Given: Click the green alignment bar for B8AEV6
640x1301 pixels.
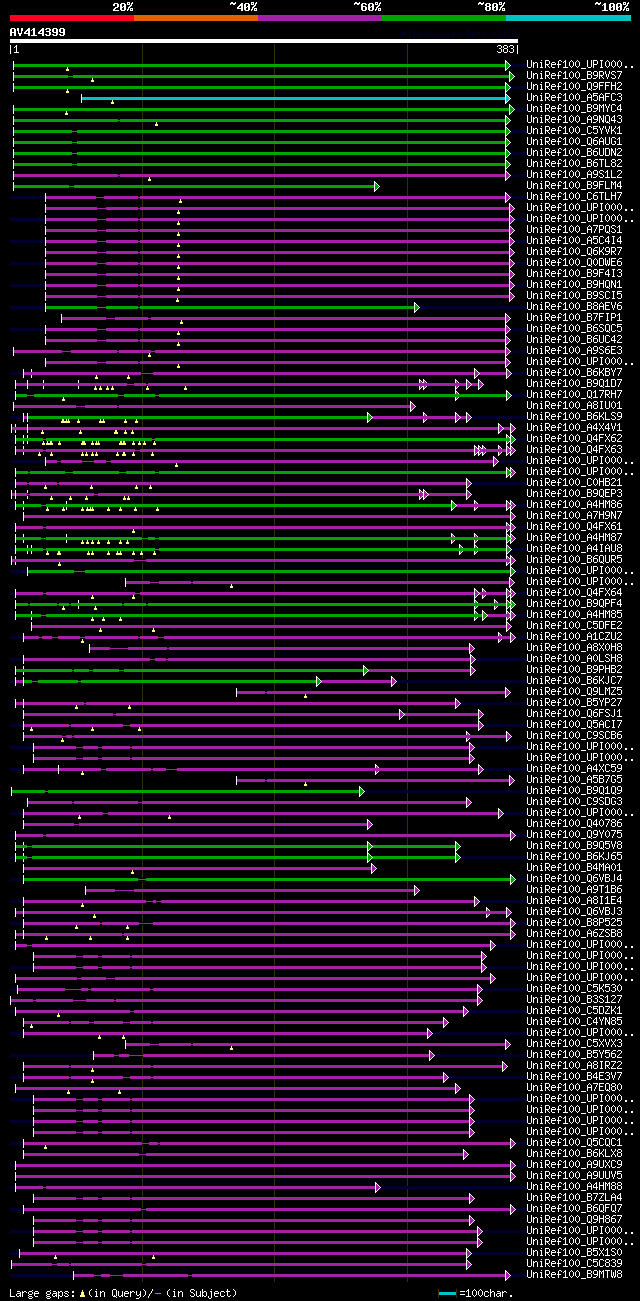Looking at the screenshot, I should coord(231,307).
